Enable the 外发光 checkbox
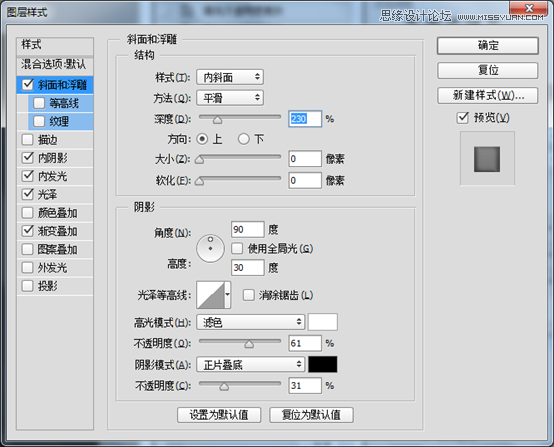 point(28,267)
